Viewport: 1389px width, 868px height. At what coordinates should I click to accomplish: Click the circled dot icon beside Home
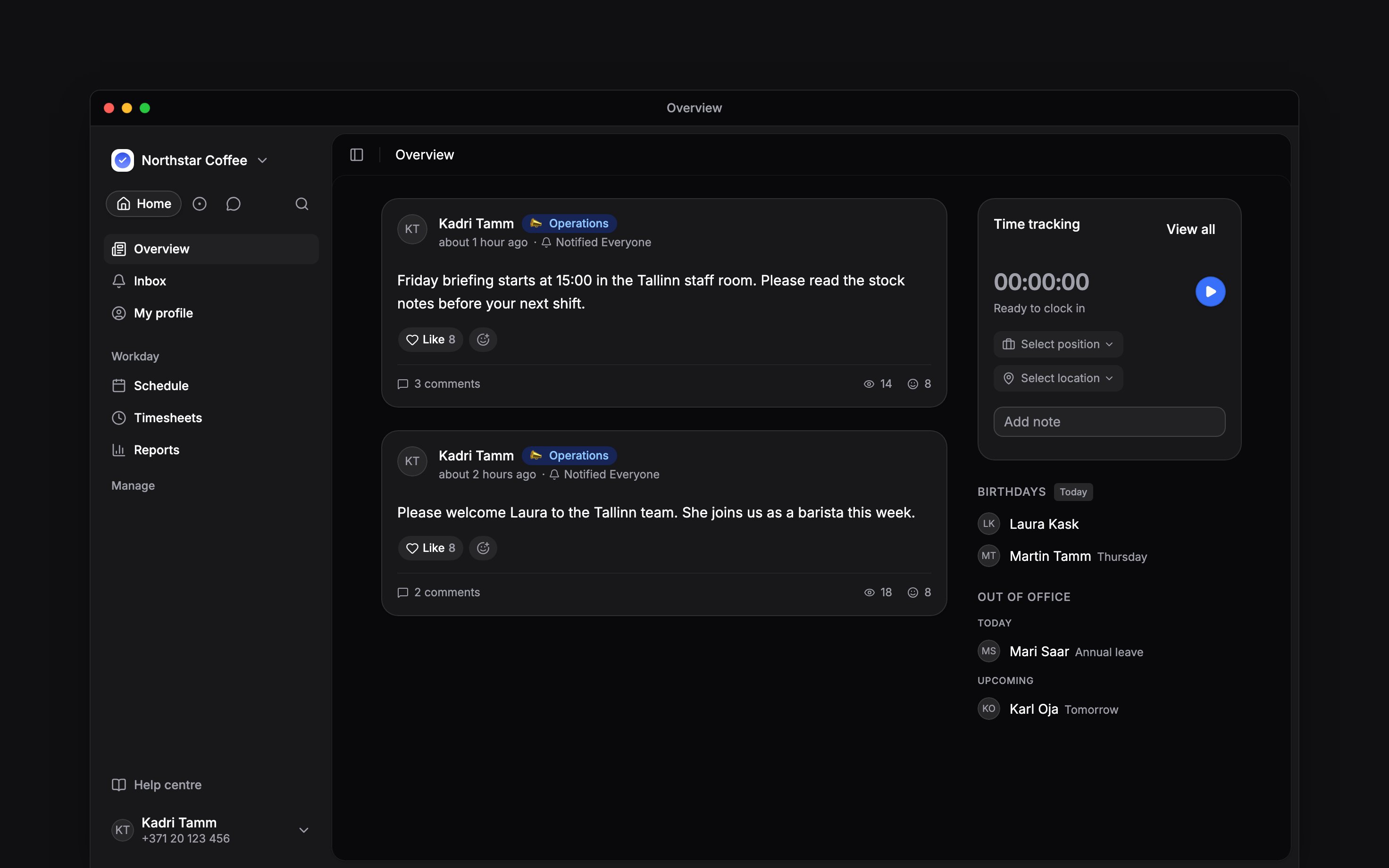point(199,204)
